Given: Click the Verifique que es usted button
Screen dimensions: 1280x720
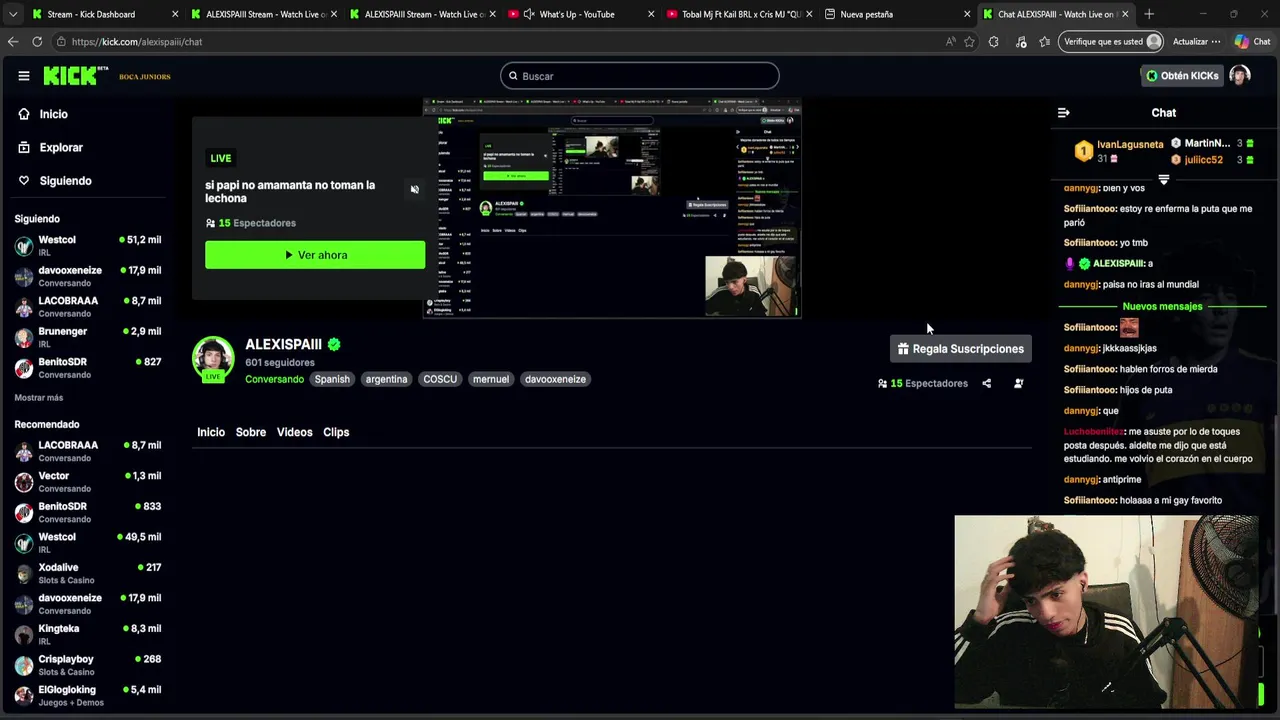Looking at the screenshot, I should (1112, 42).
